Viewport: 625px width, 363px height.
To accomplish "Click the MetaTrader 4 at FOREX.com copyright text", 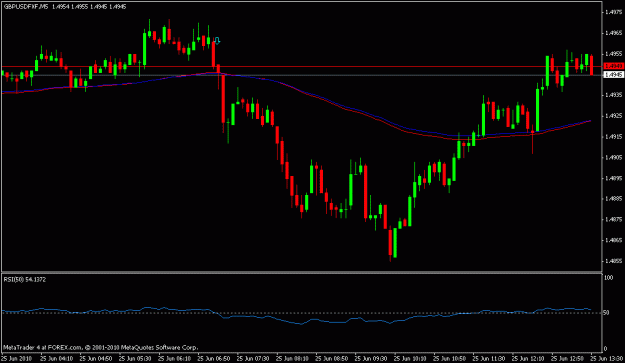I will pos(100,347).
